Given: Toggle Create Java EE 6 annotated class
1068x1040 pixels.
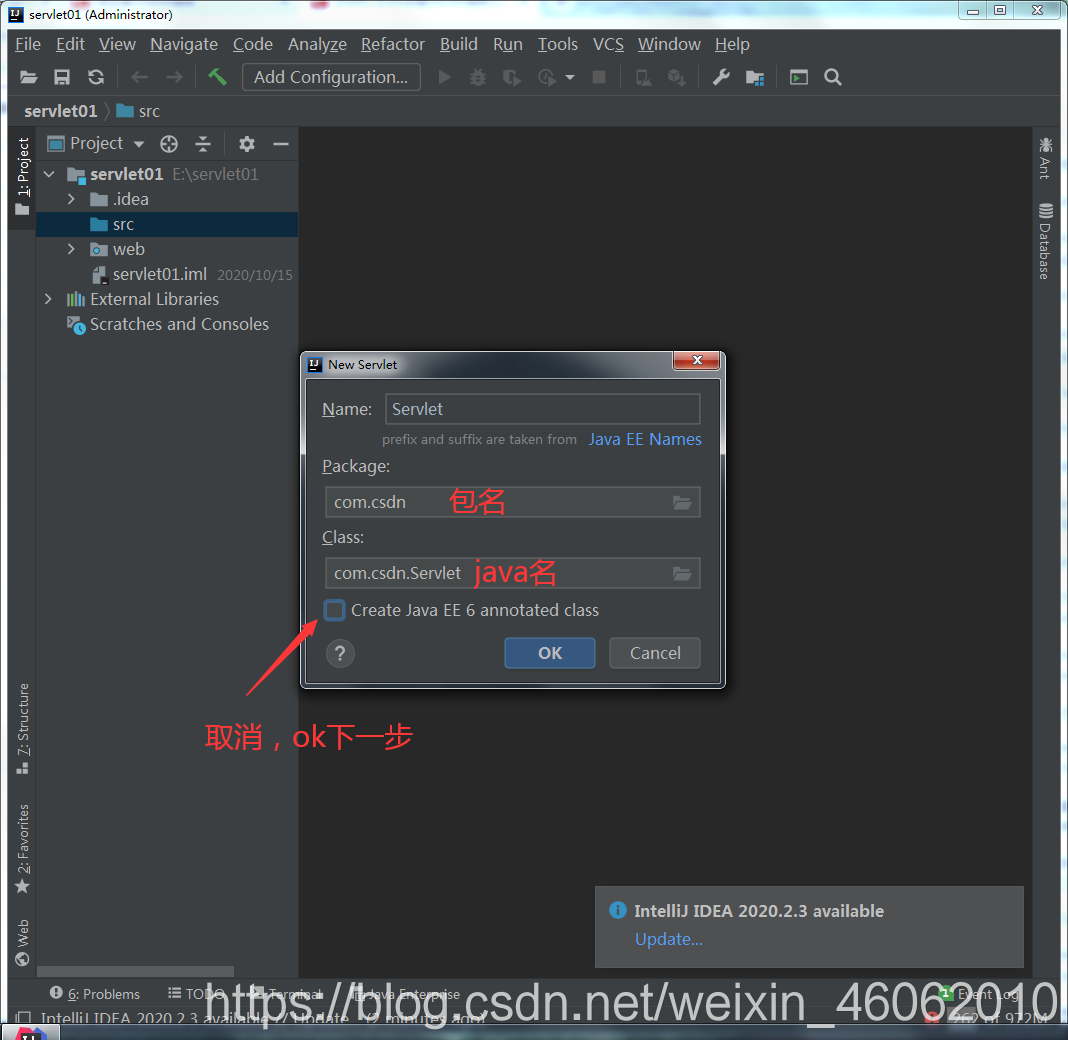Looking at the screenshot, I should tap(334, 610).
